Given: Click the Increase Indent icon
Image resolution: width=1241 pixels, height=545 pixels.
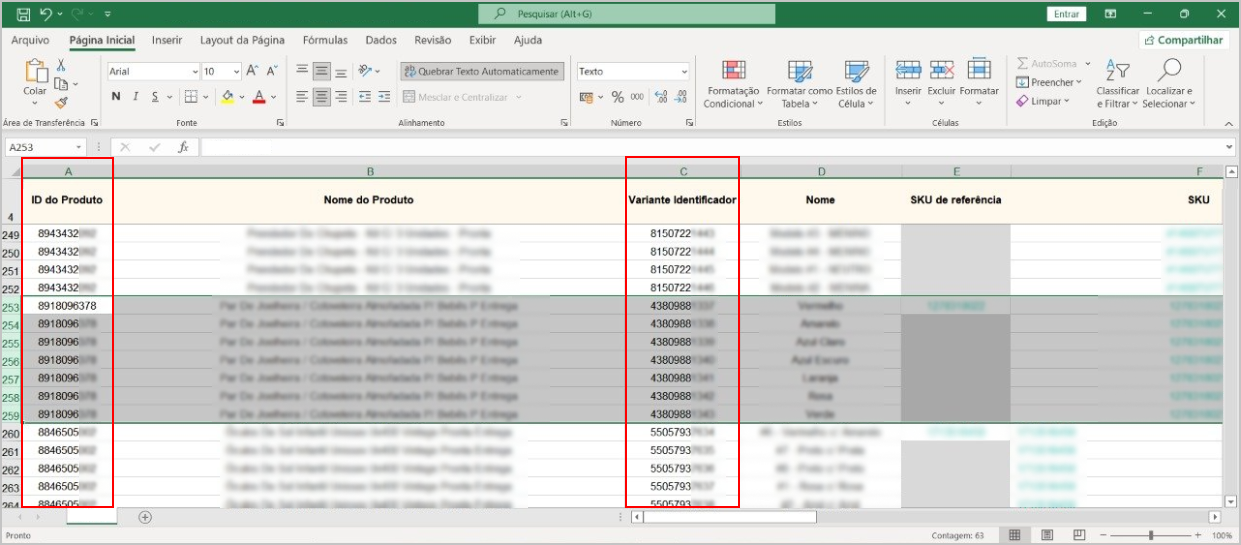Looking at the screenshot, I should (385, 97).
